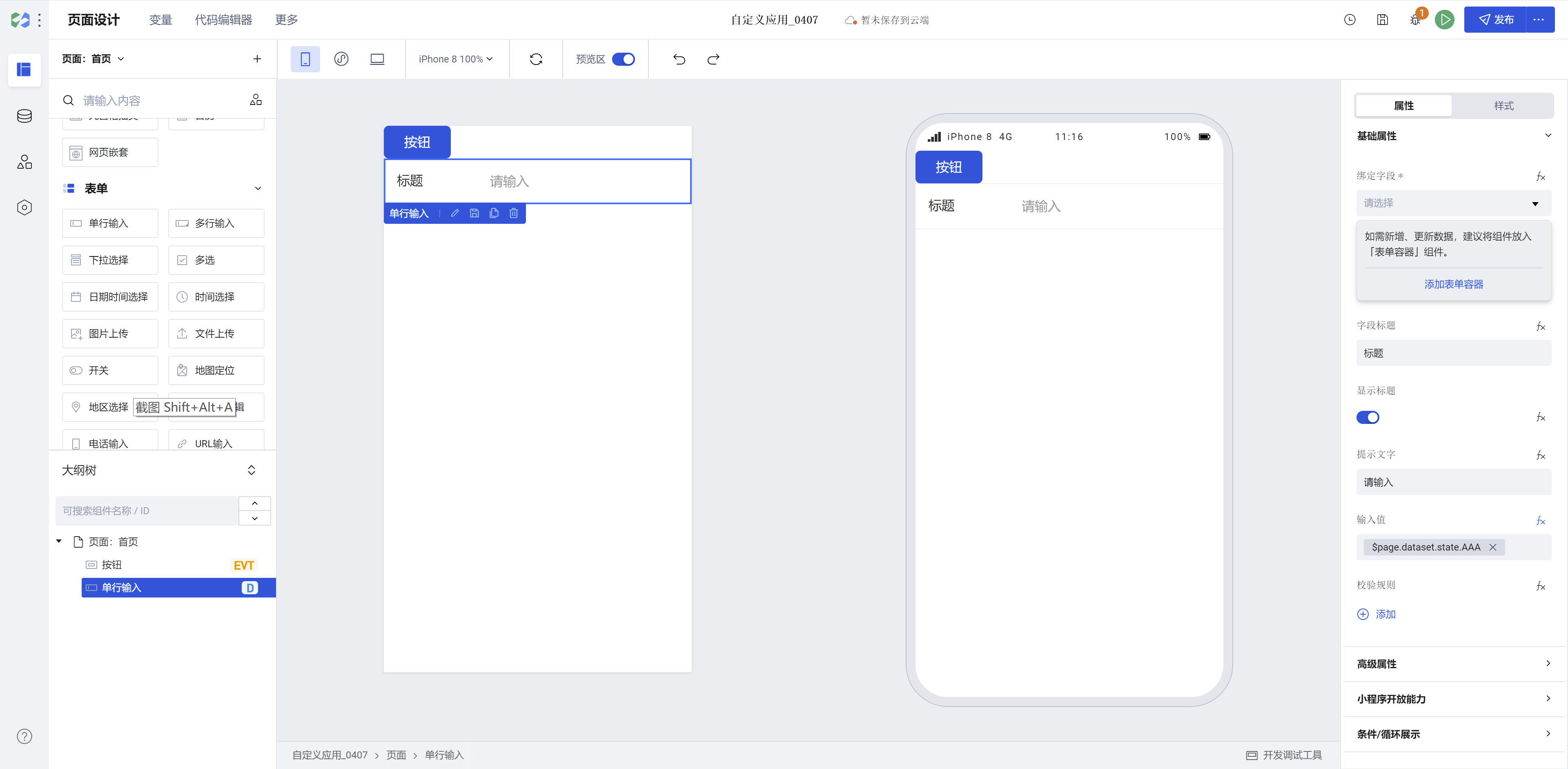Collapse the 页面: 首页 tree node
Viewport: 1568px width, 769px height.
point(59,541)
